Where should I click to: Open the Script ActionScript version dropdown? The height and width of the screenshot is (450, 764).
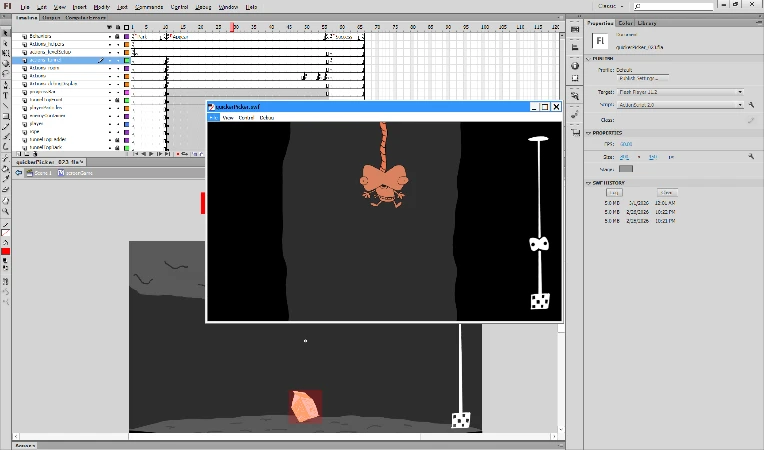pos(680,105)
